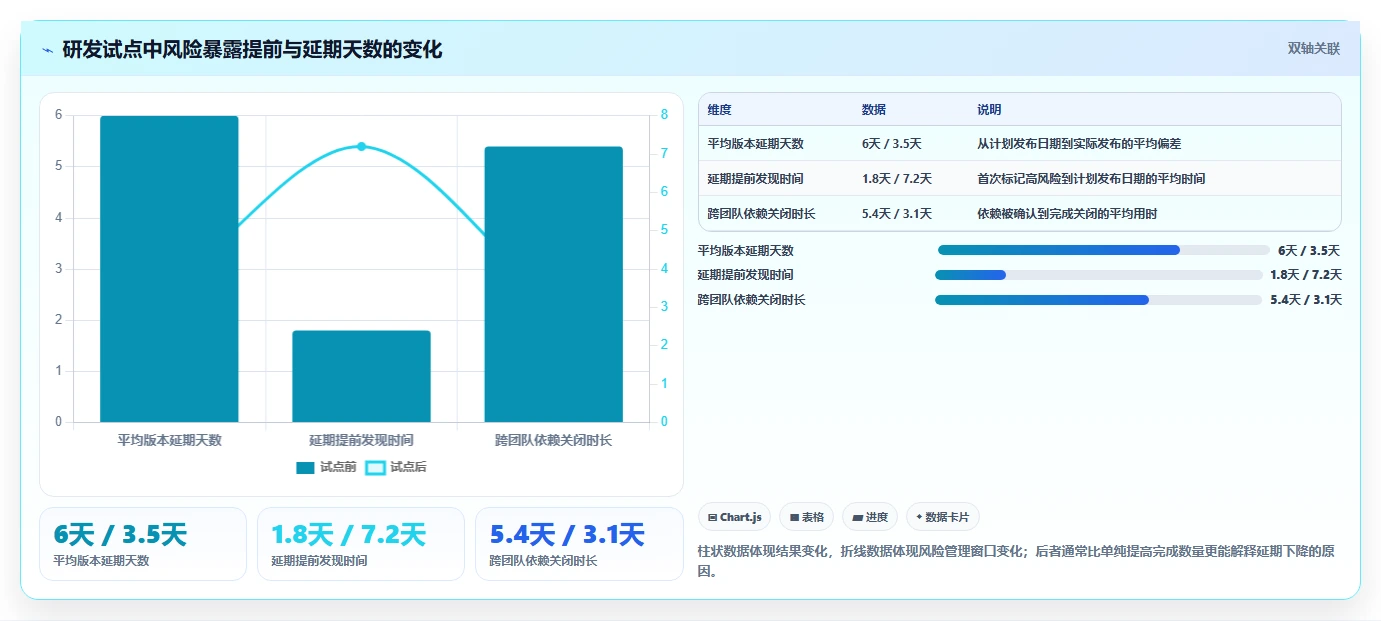The width and height of the screenshot is (1381, 621).
Task: Click the line point at peak of 试点后 curve
Action: click(x=361, y=146)
